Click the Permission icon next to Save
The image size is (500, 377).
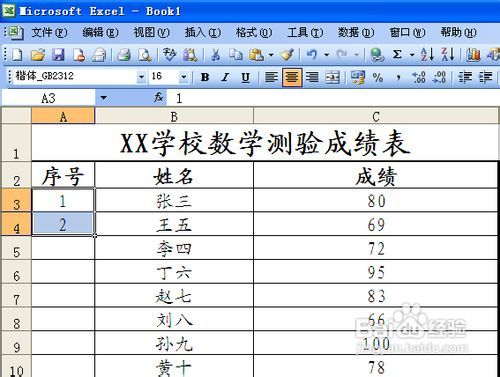pos(79,55)
